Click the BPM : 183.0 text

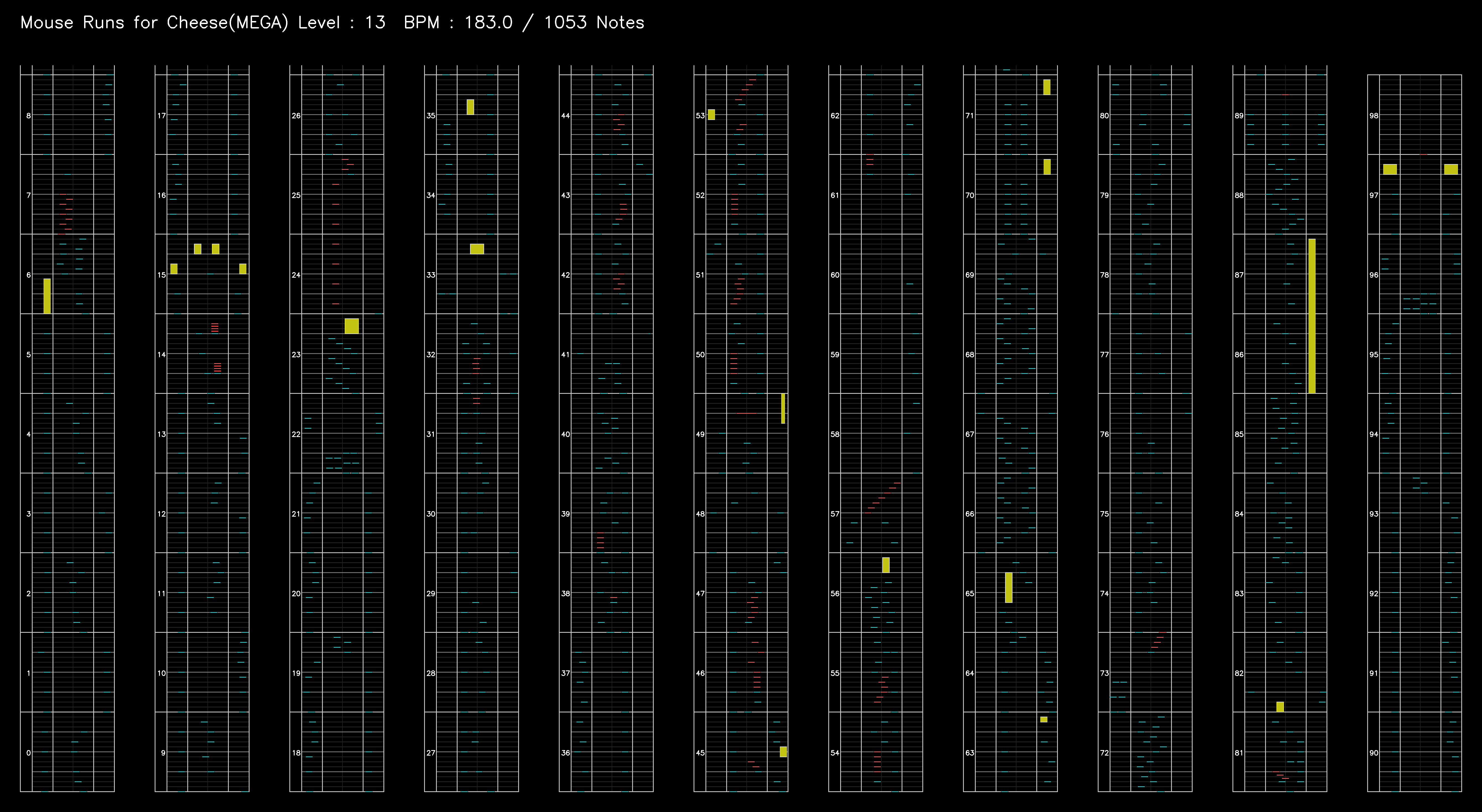click(458, 22)
